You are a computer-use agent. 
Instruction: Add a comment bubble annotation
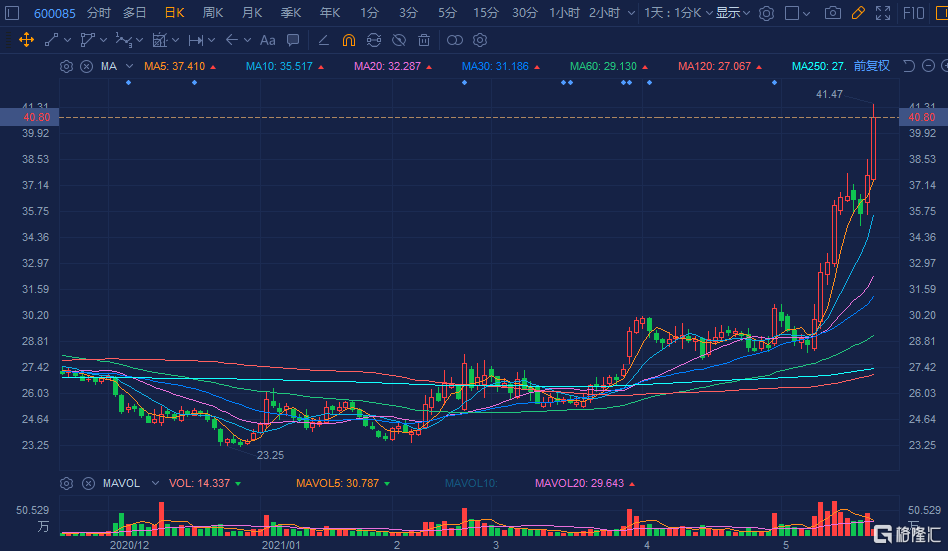tap(293, 40)
